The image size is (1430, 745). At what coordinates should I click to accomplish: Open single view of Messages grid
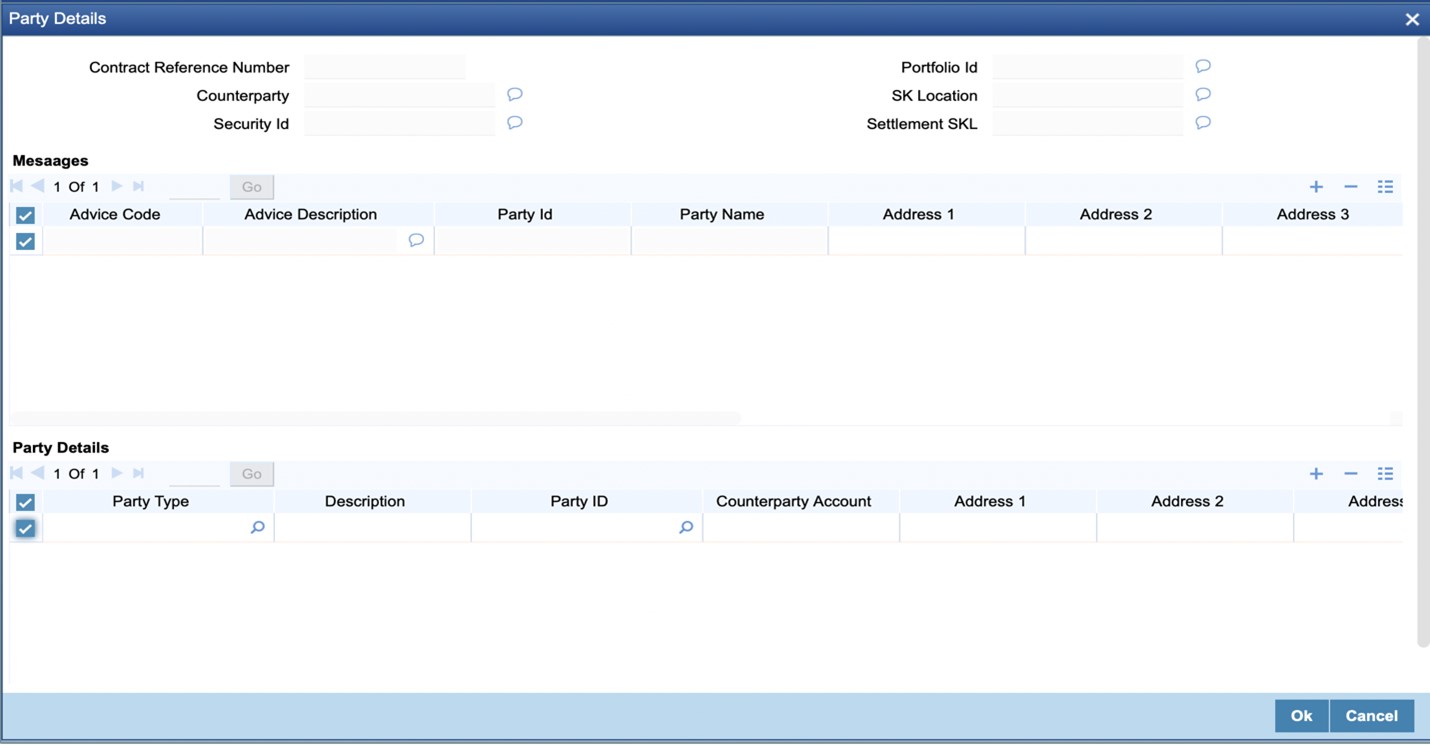(1385, 187)
